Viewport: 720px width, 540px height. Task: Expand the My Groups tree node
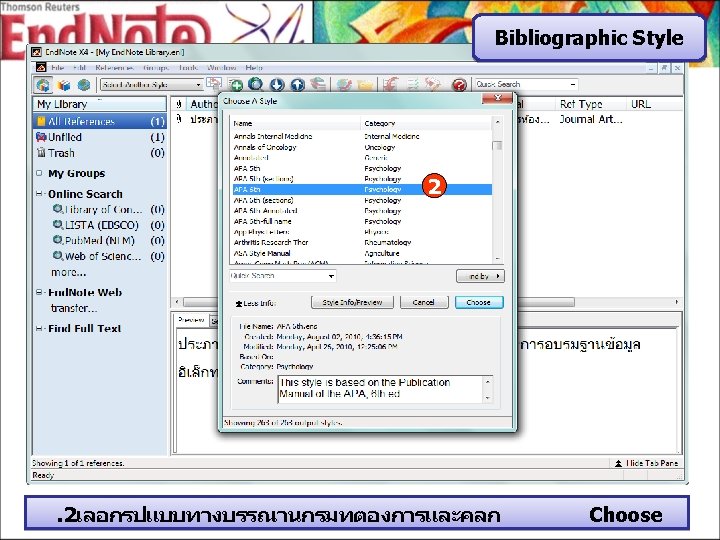coord(39,173)
